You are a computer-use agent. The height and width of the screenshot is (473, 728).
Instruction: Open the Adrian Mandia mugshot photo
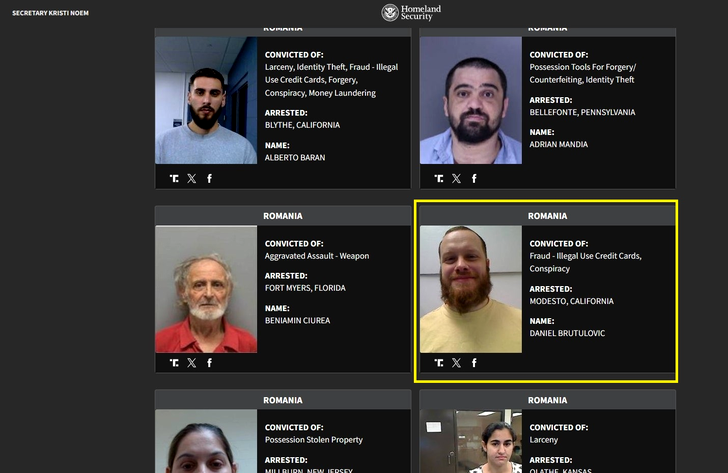471,100
